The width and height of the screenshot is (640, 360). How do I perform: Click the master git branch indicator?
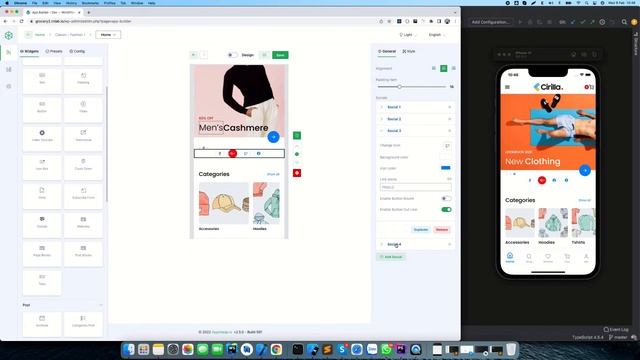tap(618, 338)
